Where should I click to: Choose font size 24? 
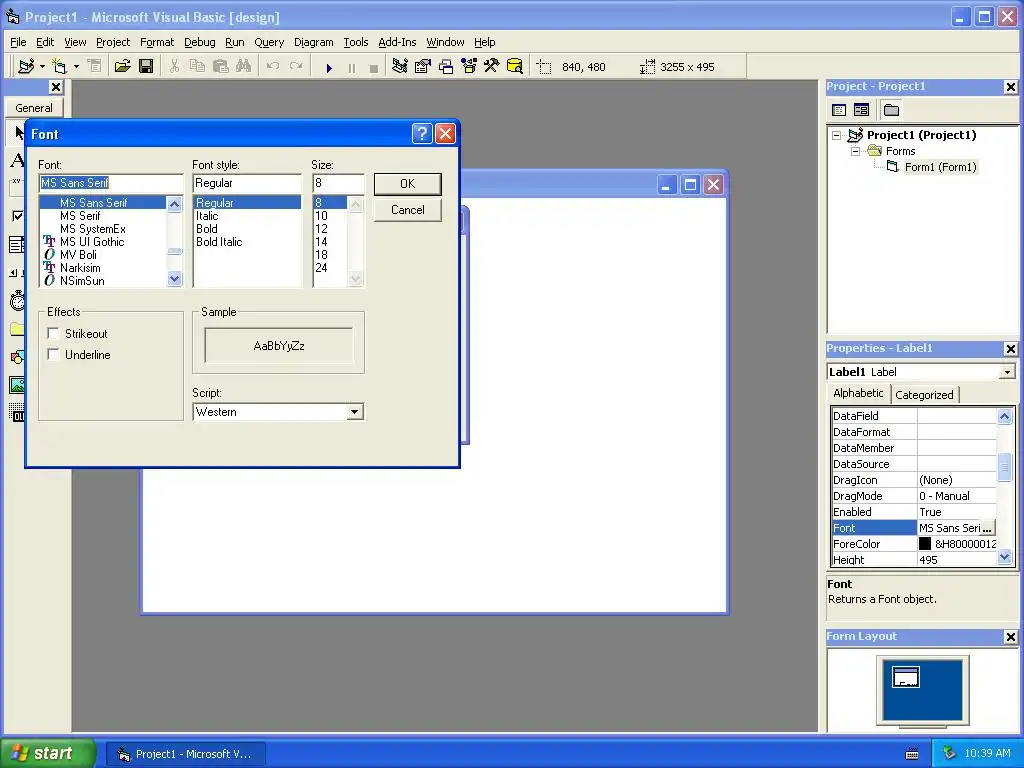pos(321,268)
